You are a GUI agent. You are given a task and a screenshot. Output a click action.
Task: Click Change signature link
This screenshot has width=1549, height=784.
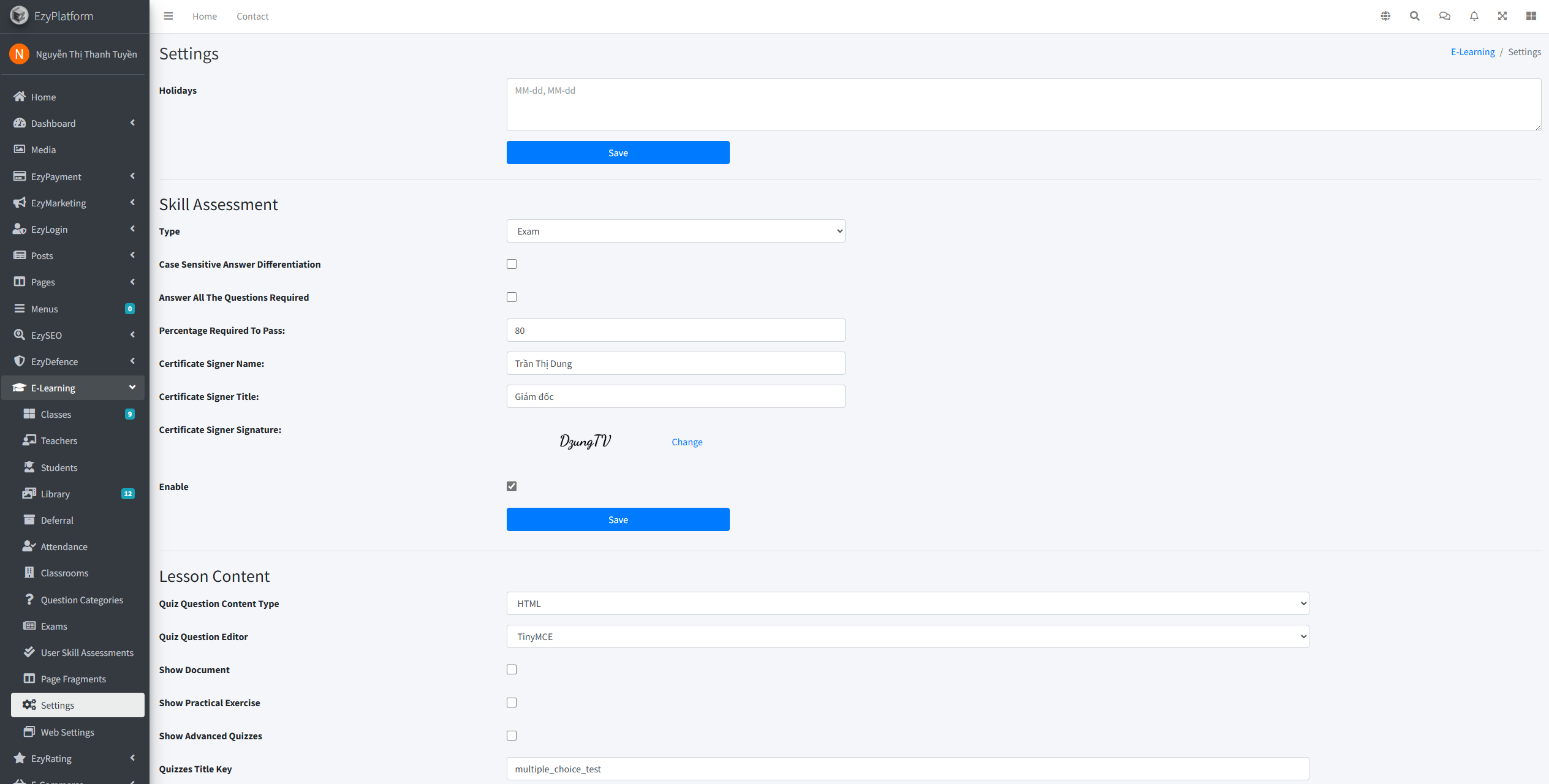click(x=687, y=442)
